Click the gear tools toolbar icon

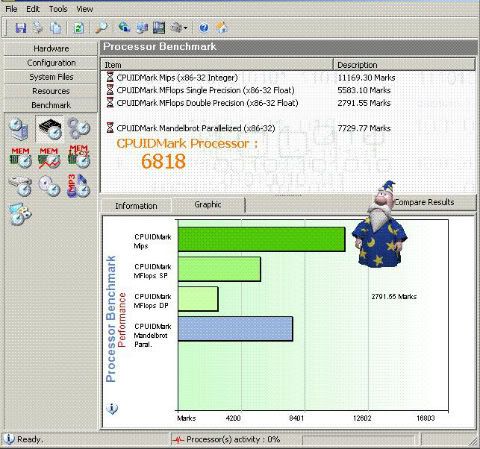tap(176, 28)
